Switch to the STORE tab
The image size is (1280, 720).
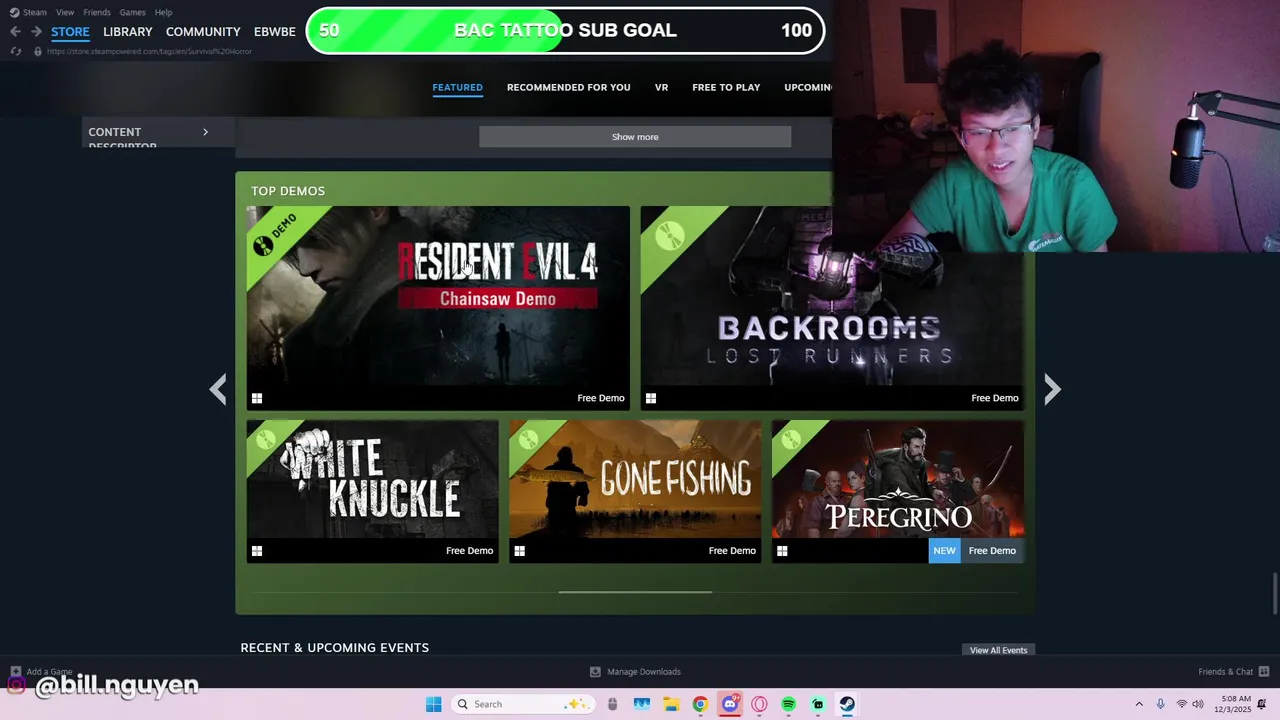point(70,32)
